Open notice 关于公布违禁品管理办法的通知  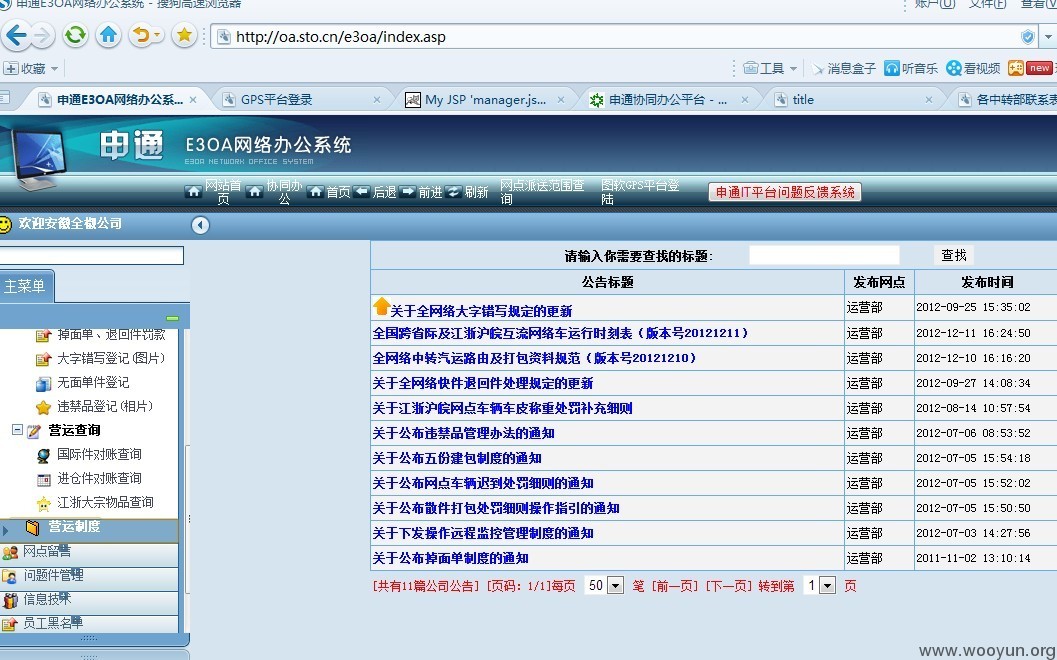click(x=463, y=433)
